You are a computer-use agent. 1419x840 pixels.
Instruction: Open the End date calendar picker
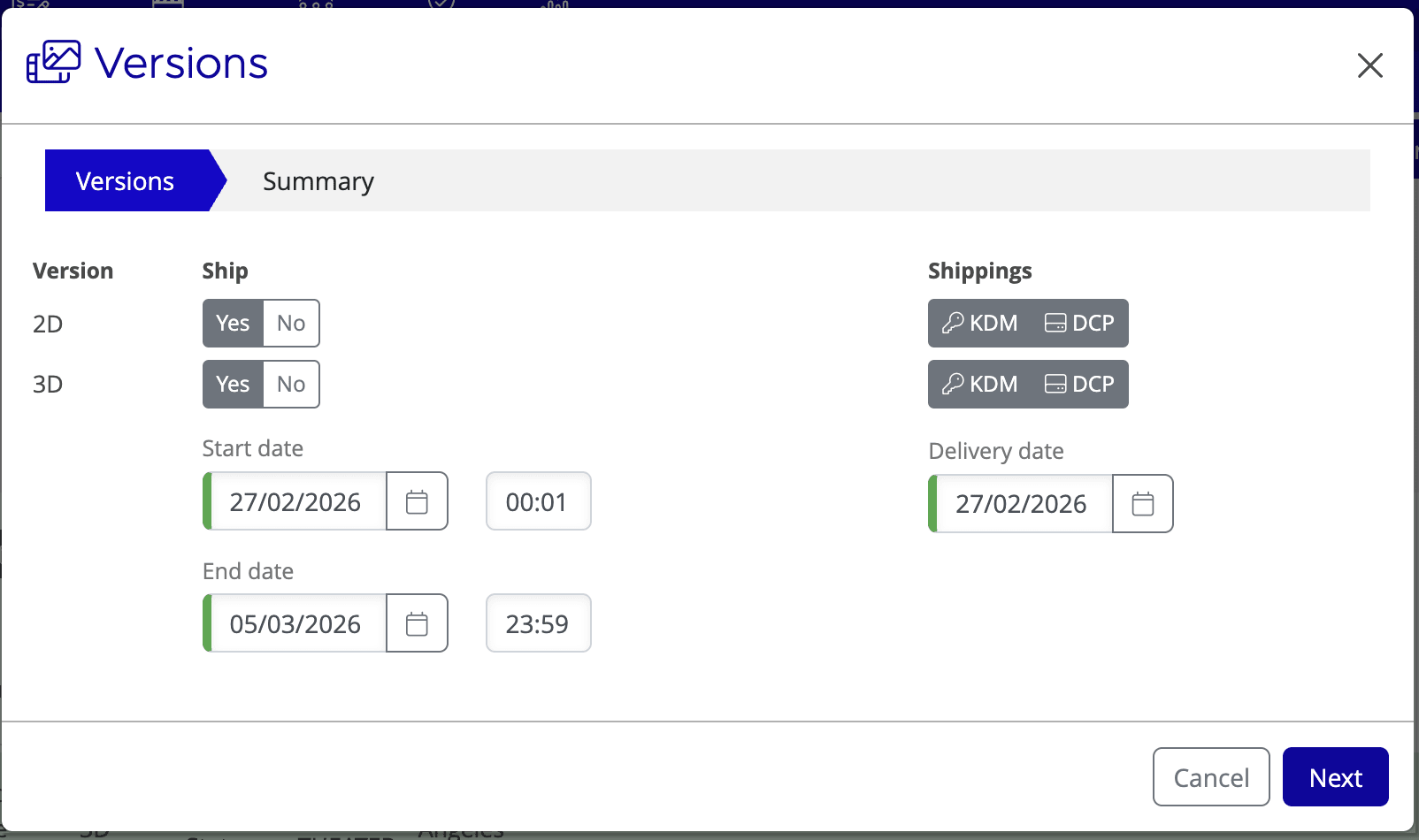[x=417, y=623]
